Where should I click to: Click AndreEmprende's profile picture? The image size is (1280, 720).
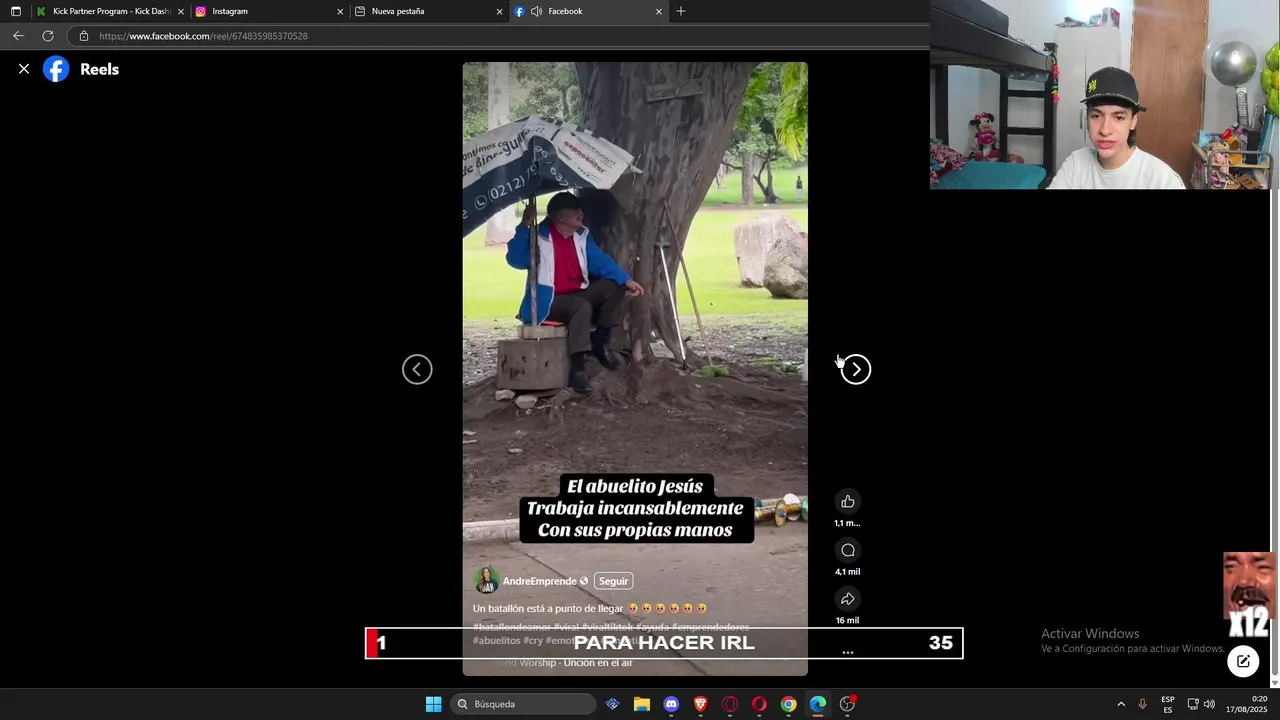tap(486, 581)
